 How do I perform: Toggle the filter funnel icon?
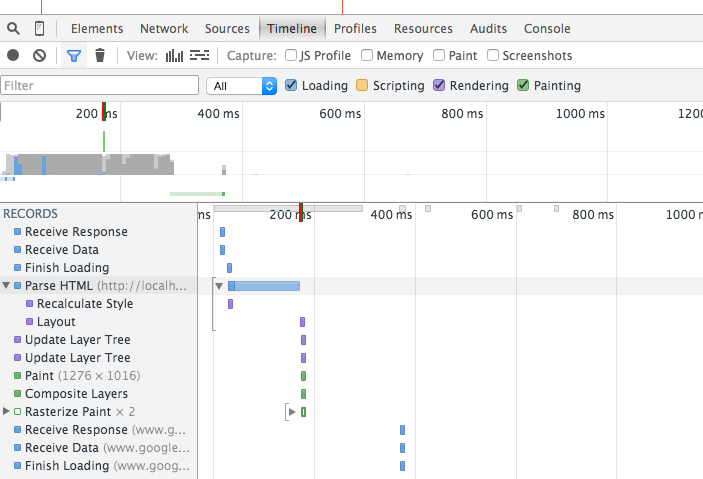[73, 56]
